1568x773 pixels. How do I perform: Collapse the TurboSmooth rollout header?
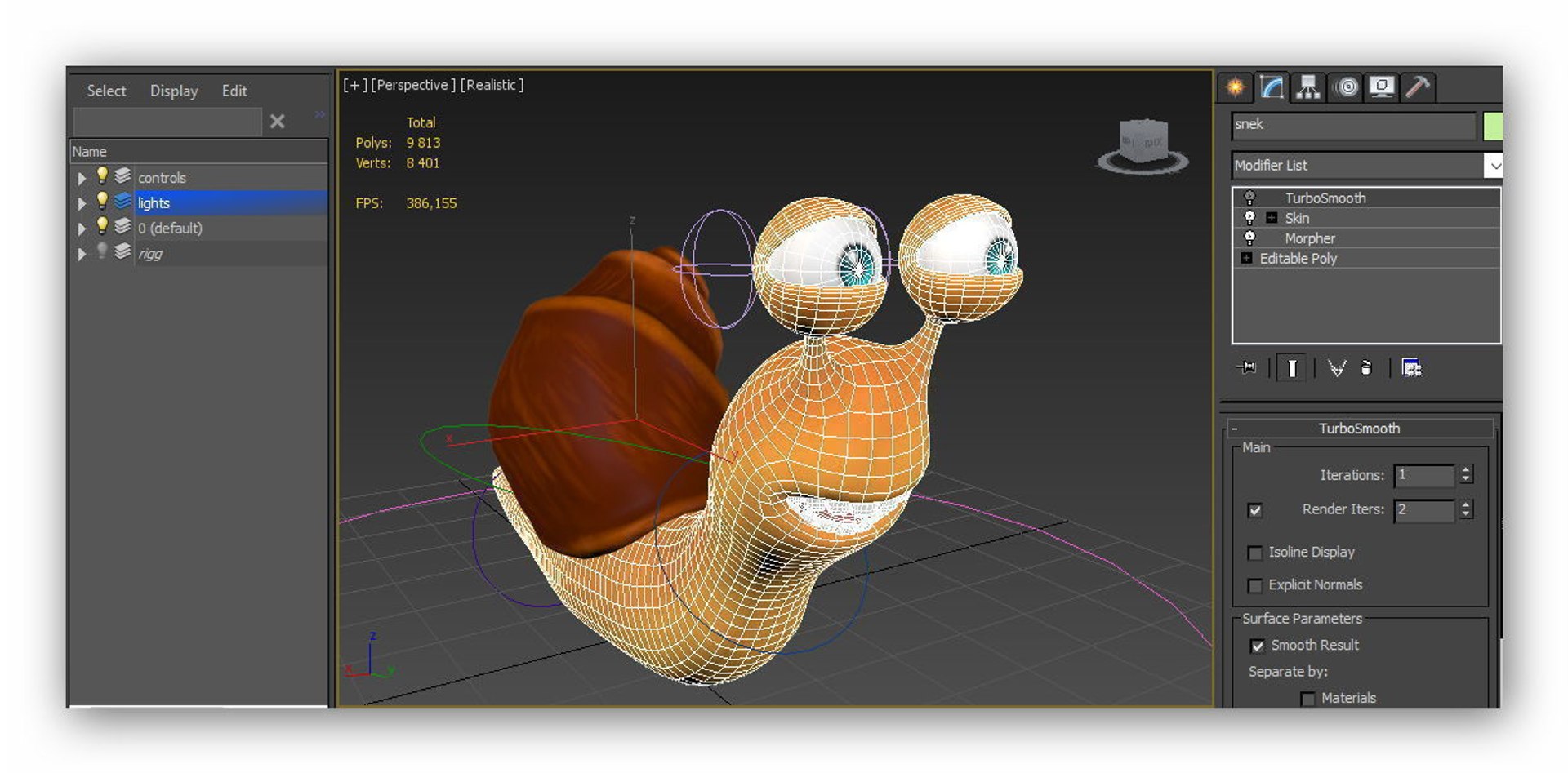pos(1360,428)
